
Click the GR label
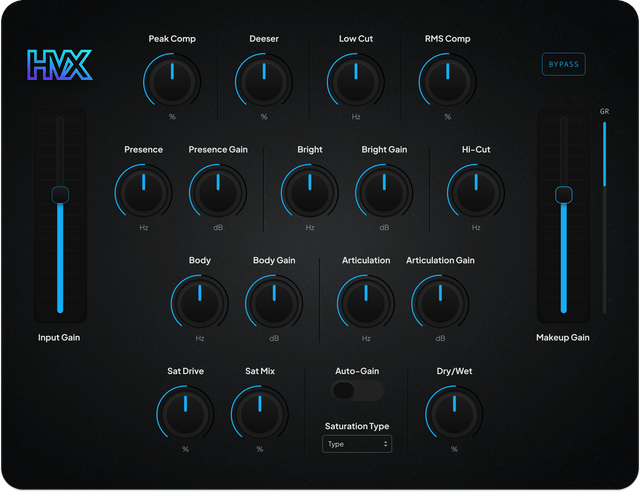click(604, 111)
